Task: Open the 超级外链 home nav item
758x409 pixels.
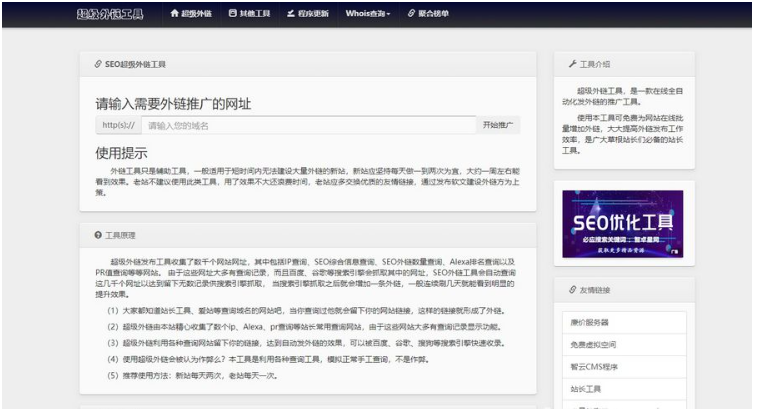Action: click(x=198, y=14)
